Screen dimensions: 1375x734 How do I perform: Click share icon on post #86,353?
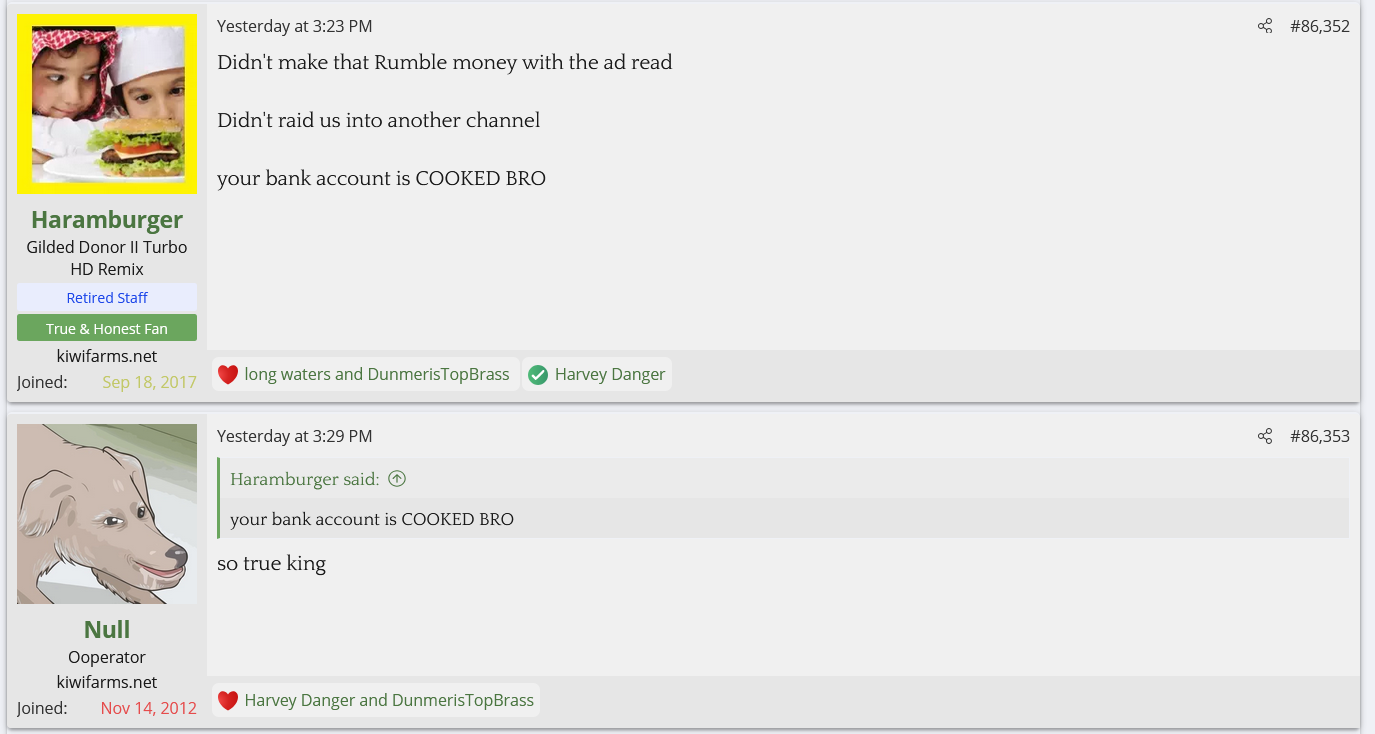coord(1265,436)
